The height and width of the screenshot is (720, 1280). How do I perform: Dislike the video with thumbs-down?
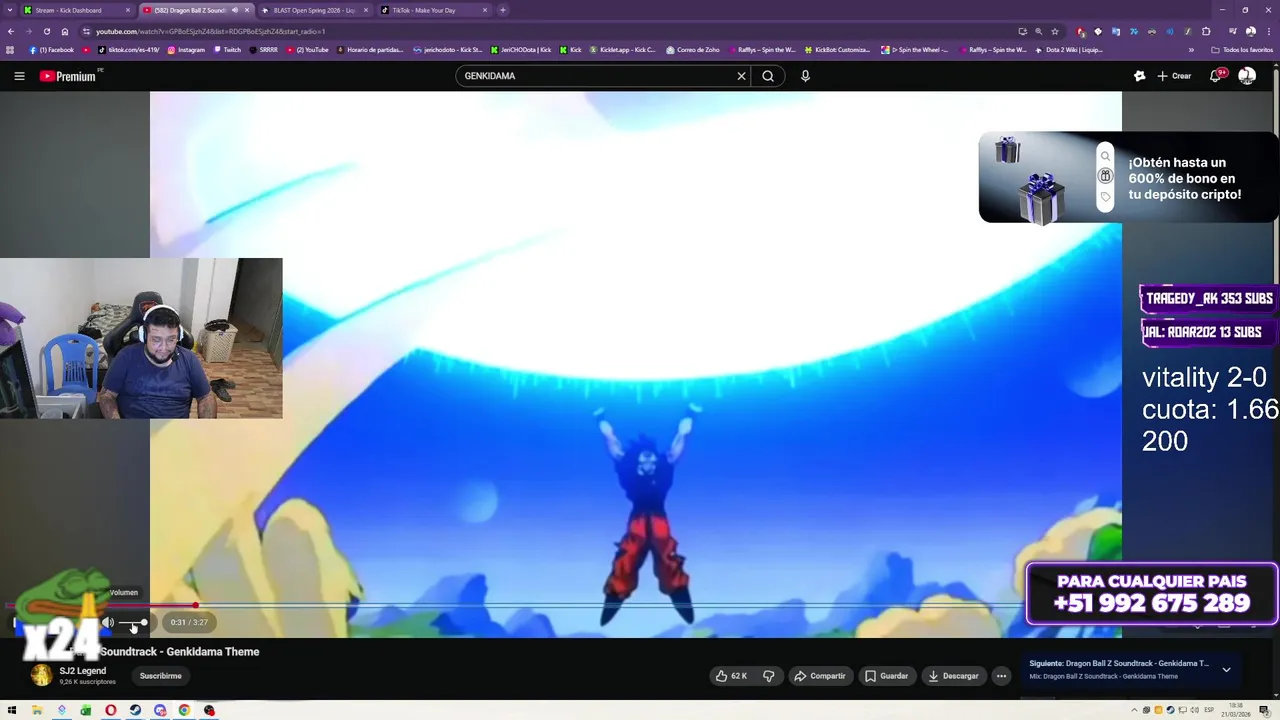[x=768, y=676]
